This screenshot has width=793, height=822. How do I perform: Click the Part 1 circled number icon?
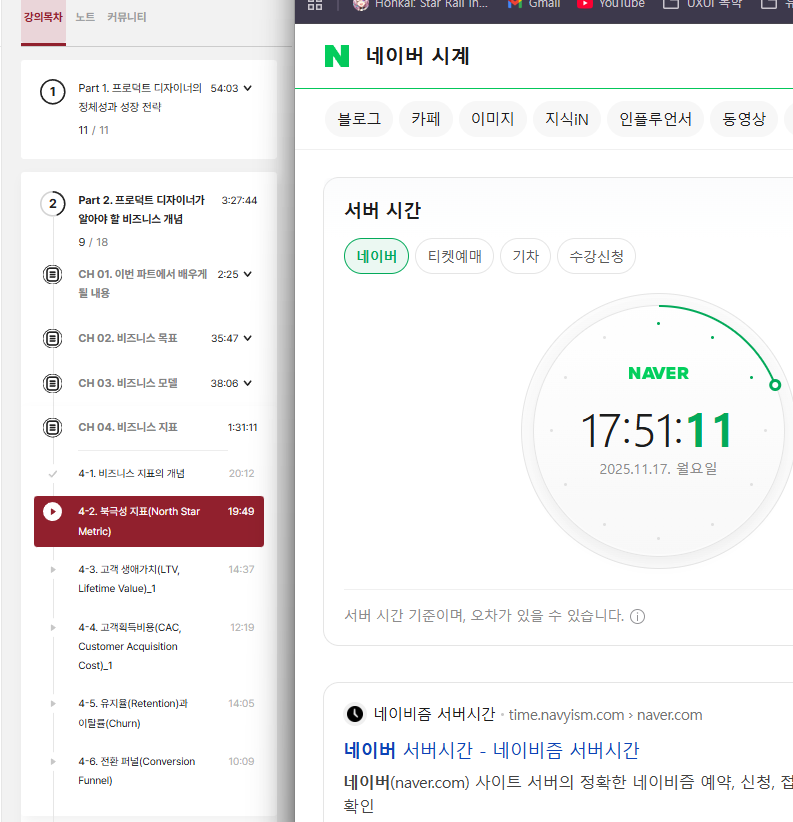(52, 92)
